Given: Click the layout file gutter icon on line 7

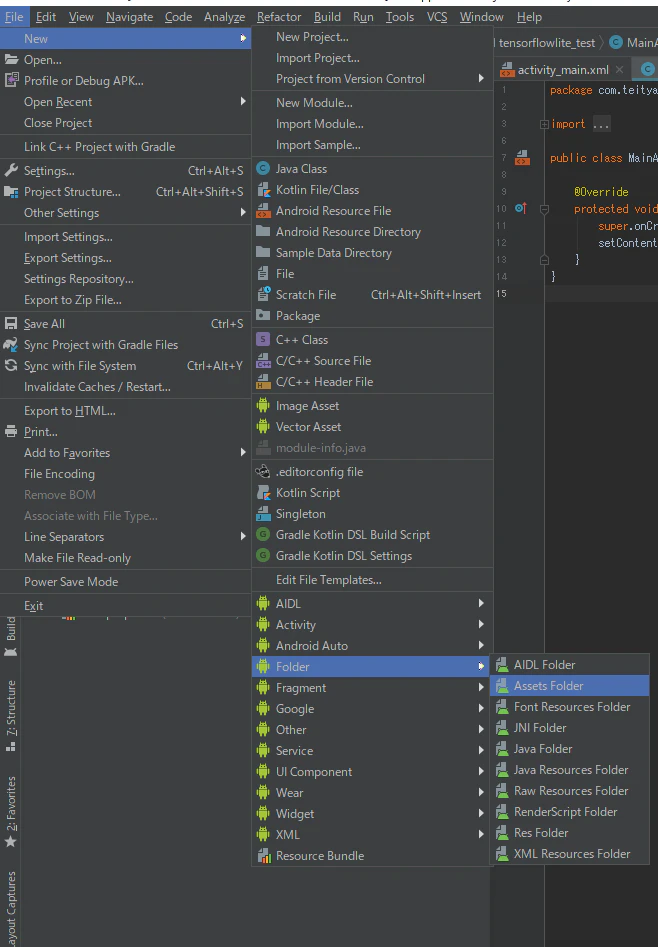Looking at the screenshot, I should click(522, 158).
